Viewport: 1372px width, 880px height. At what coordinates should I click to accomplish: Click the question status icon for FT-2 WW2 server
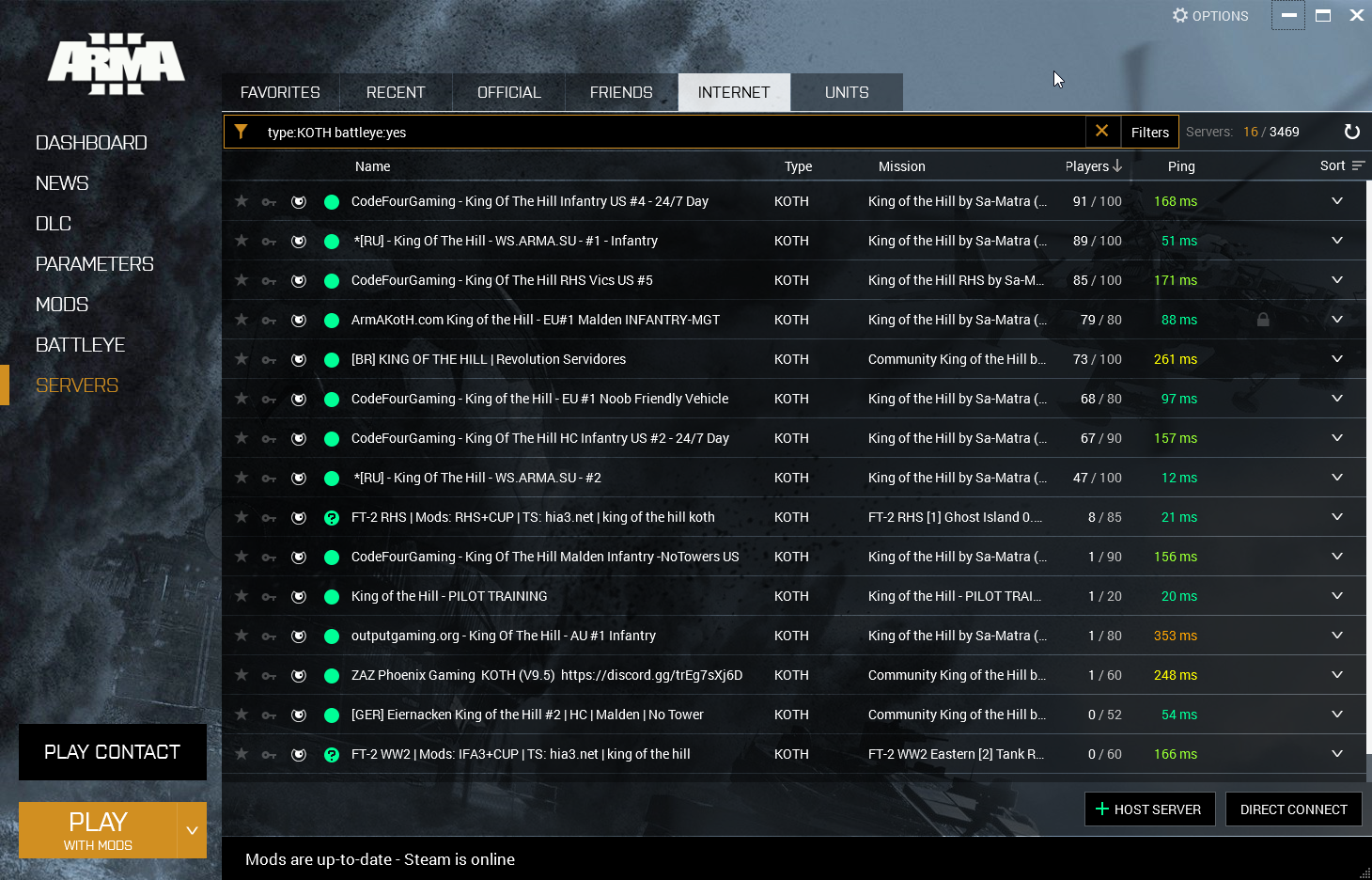pos(332,755)
